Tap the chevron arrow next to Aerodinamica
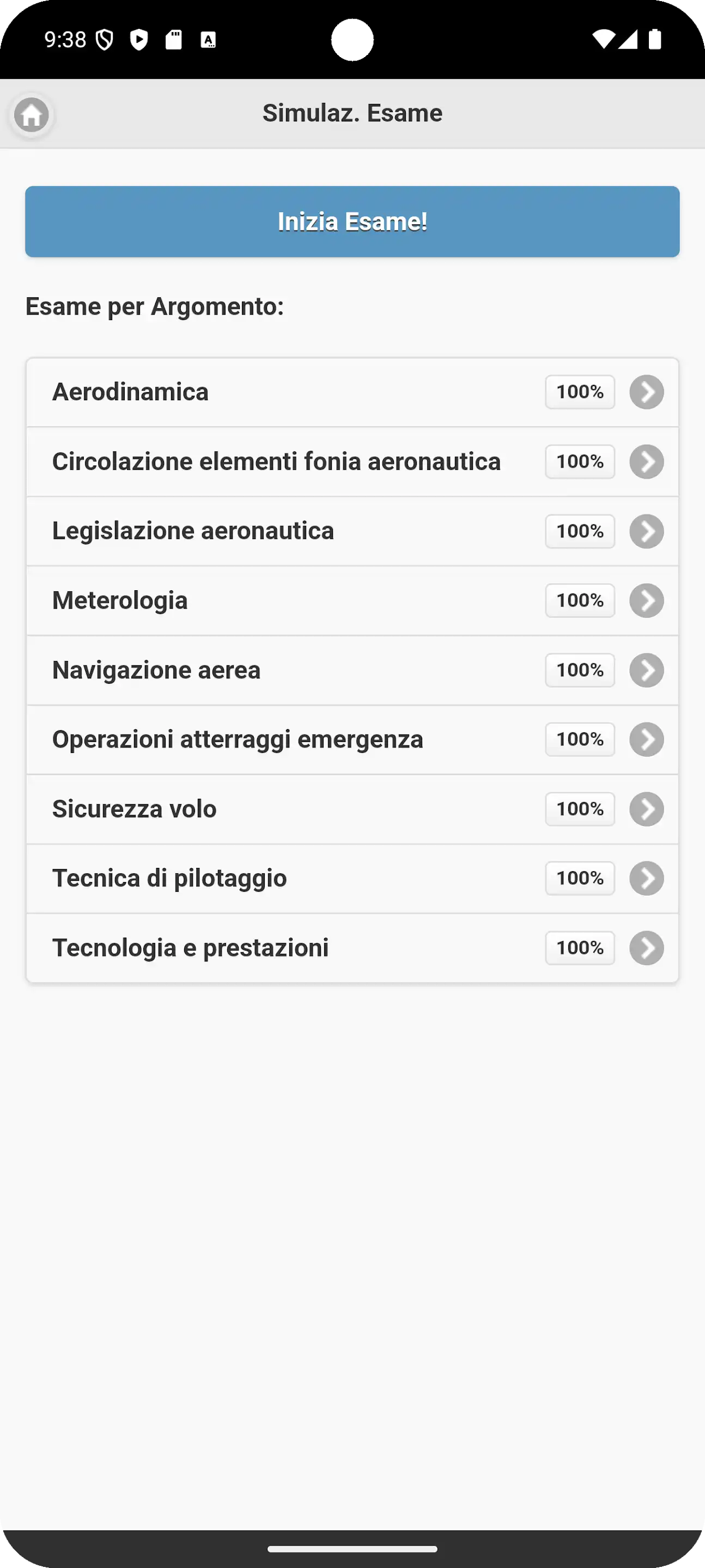705x1568 pixels. (647, 392)
